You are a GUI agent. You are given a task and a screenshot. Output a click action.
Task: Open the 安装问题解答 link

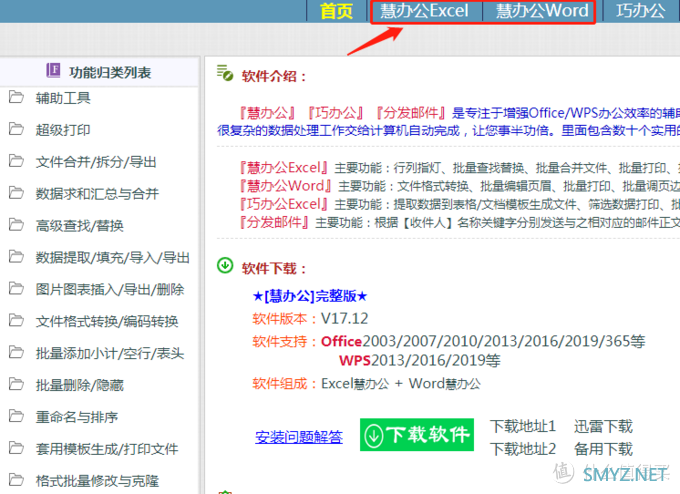pos(299,437)
